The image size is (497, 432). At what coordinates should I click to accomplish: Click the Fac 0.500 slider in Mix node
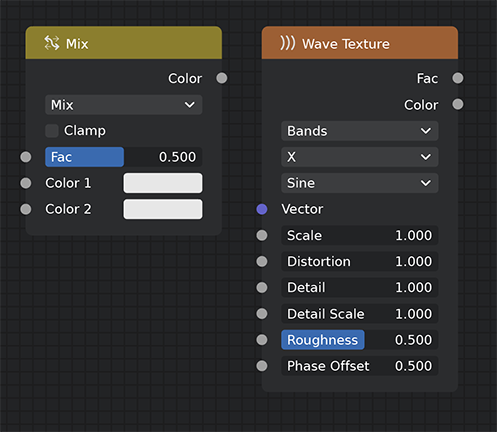[124, 157]
